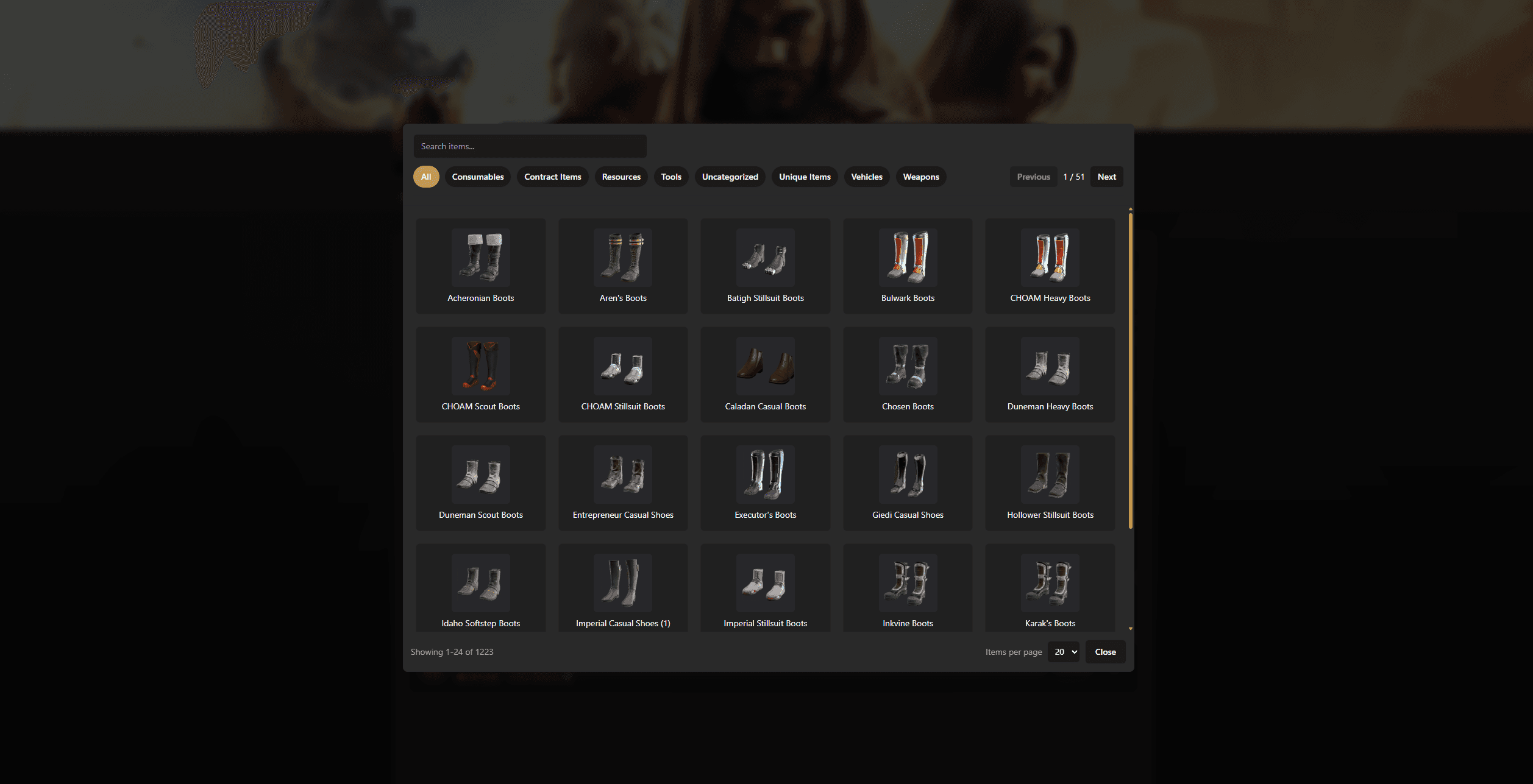The width and height of the screenshot is (1533, 784).
Task: Toggle the All category filter
Action: 426,177
